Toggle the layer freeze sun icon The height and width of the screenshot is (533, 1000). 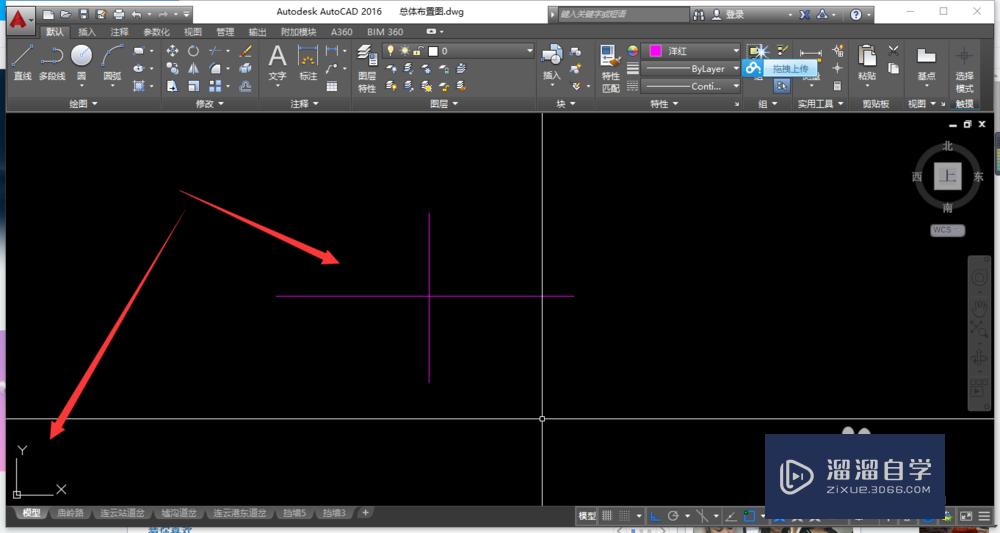tap(404, 50)
